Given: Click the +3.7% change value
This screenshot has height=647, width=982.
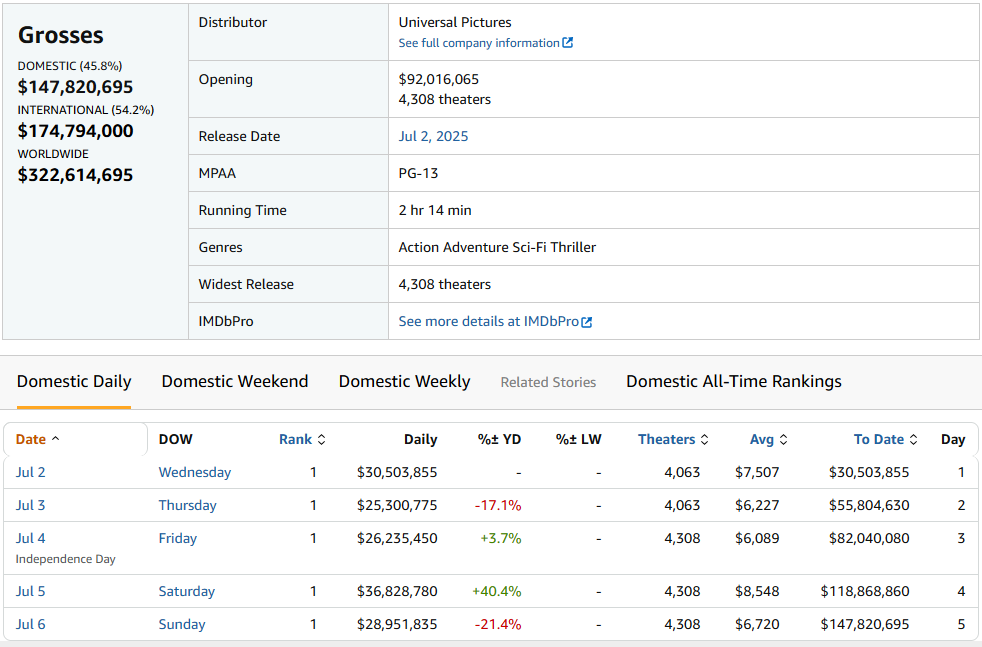Looking at the screenshot, I should [500, 538].
